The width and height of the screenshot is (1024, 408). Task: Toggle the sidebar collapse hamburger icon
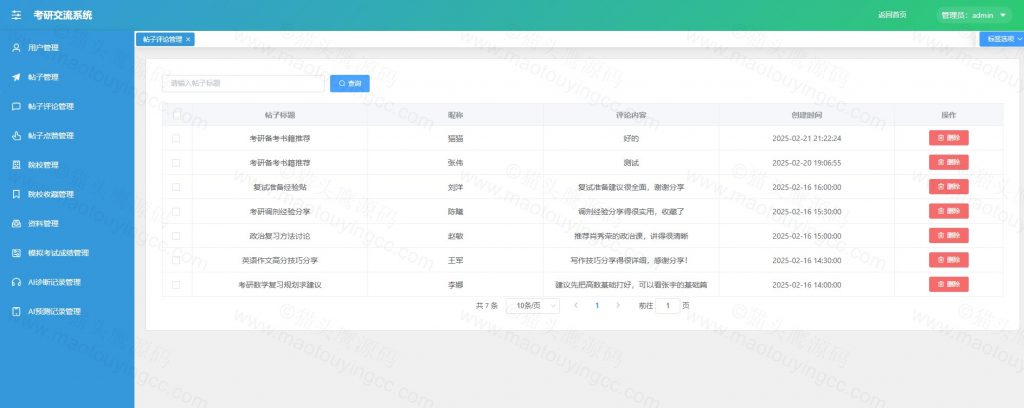(16, 15)
